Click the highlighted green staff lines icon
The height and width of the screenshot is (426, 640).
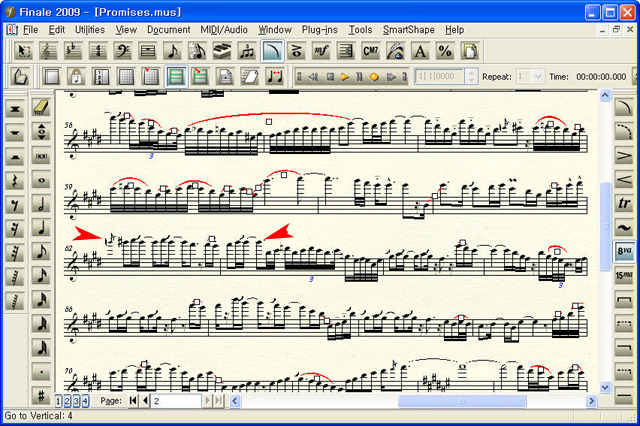[x=176, y=76]
